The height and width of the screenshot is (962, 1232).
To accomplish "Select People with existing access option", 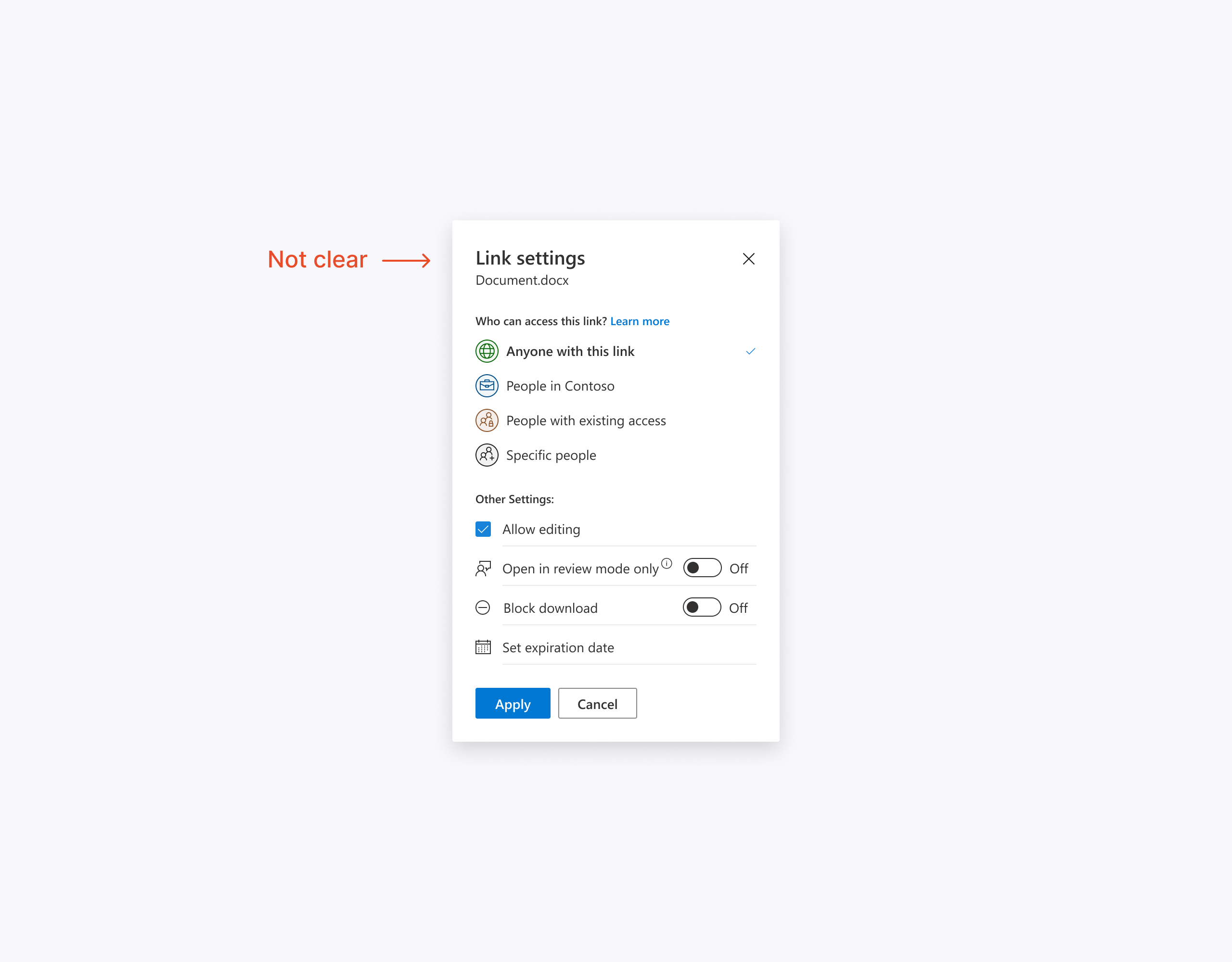I will tap(616, 421).
